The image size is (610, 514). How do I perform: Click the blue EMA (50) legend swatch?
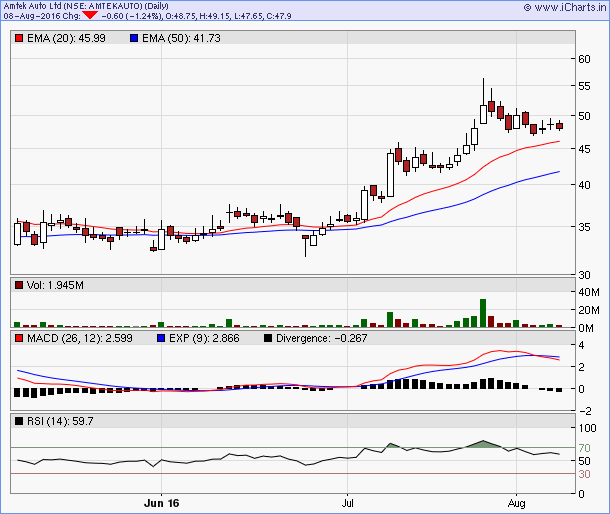[134, 38]
